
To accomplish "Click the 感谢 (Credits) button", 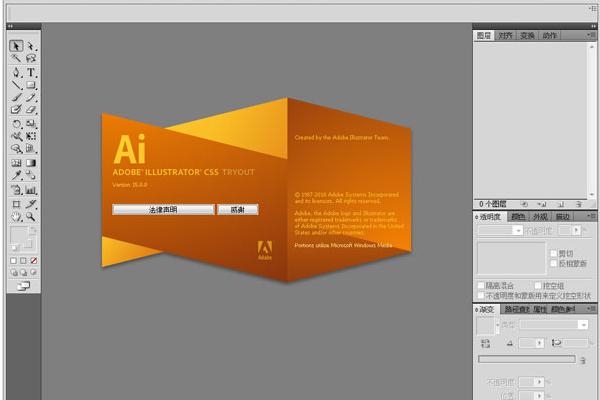I will coord(237,210).
